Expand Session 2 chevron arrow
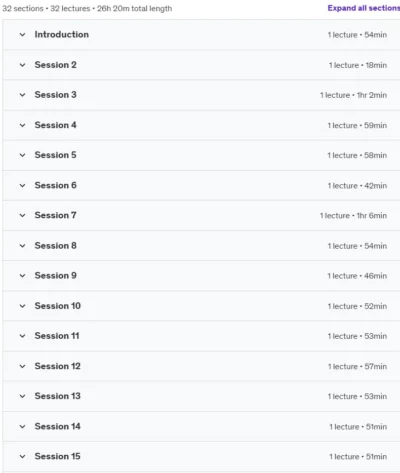 click(x=22, y=65)
